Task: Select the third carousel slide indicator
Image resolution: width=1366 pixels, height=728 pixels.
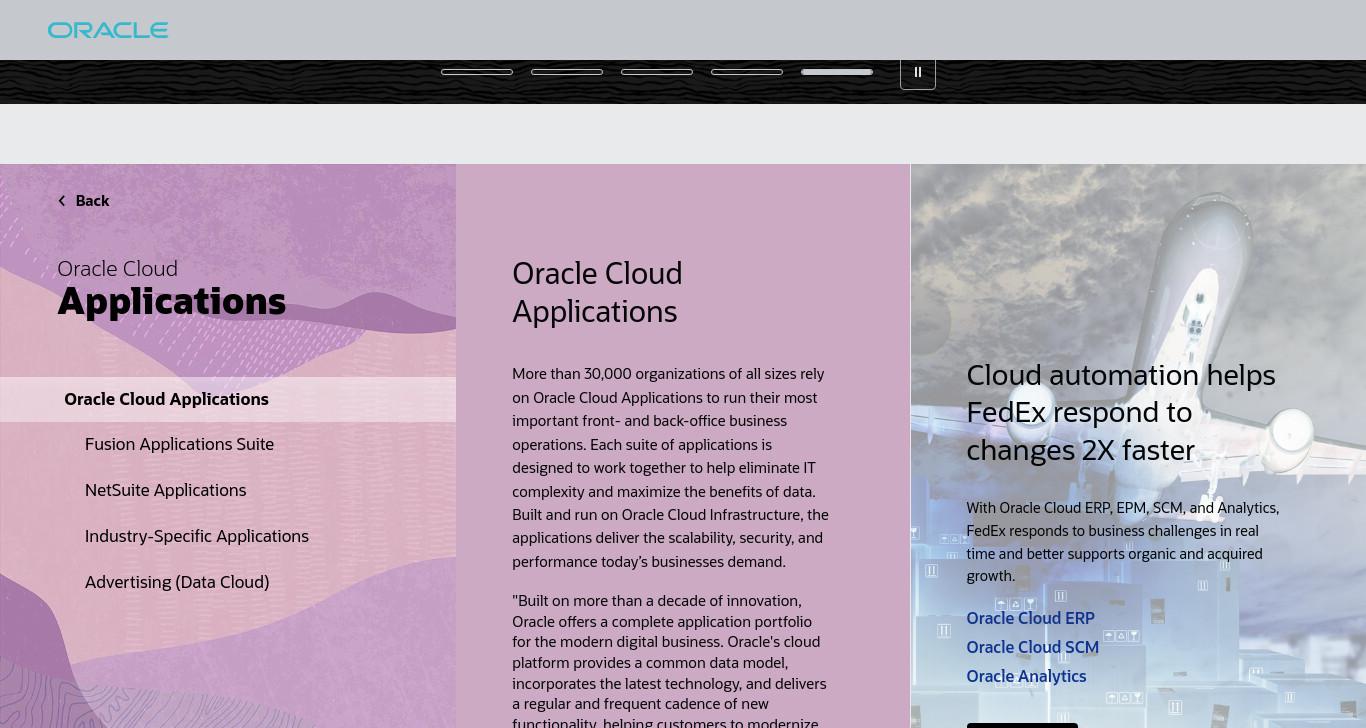Action: (657, 72)
